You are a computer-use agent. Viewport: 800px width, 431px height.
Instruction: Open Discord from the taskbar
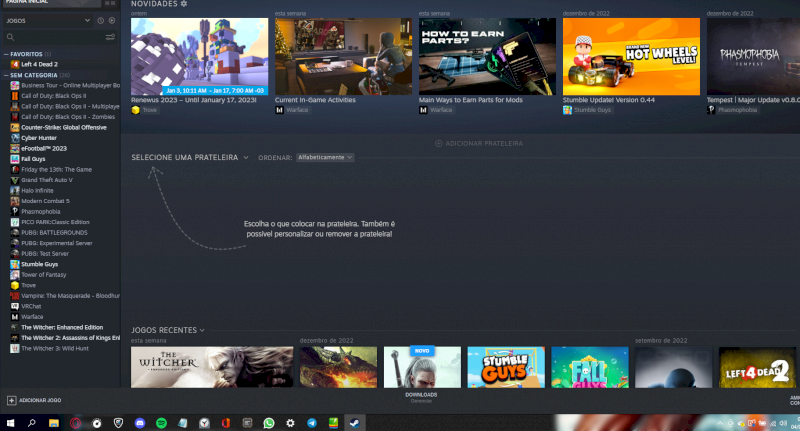tap(140, 423)
